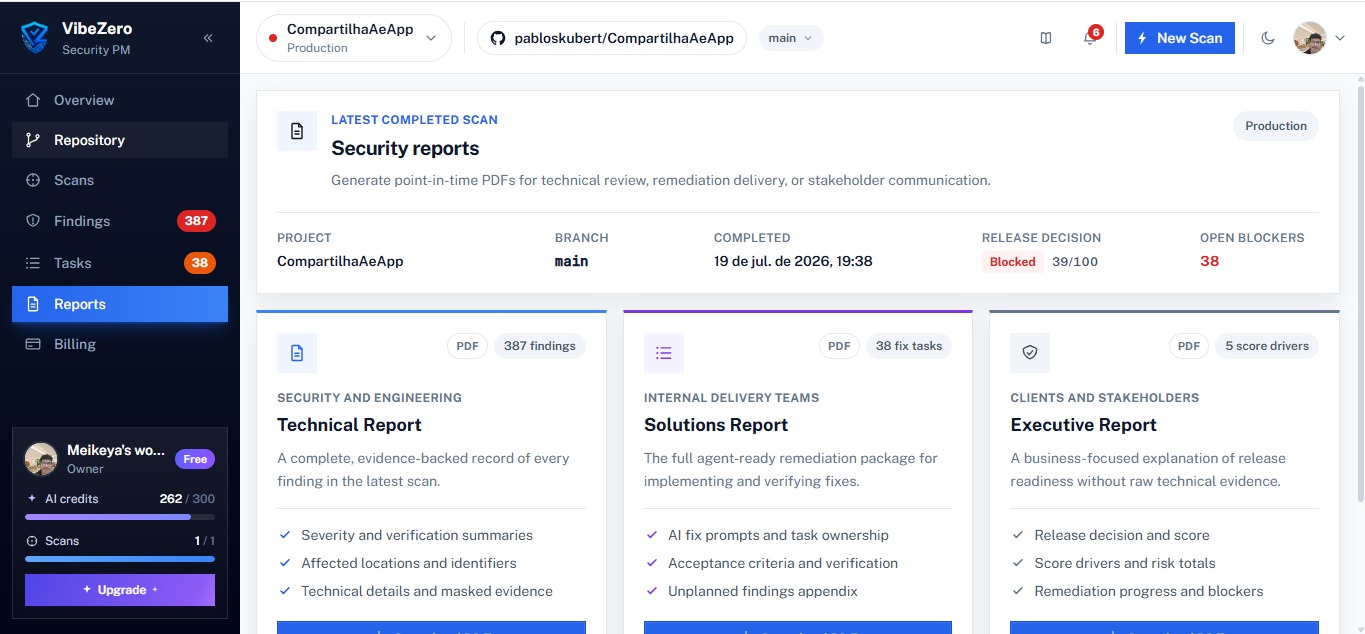Screen dimensions: 1365x634
Task: Click the PDF tag on Technical Report
Action: click(x=467, y=346)
